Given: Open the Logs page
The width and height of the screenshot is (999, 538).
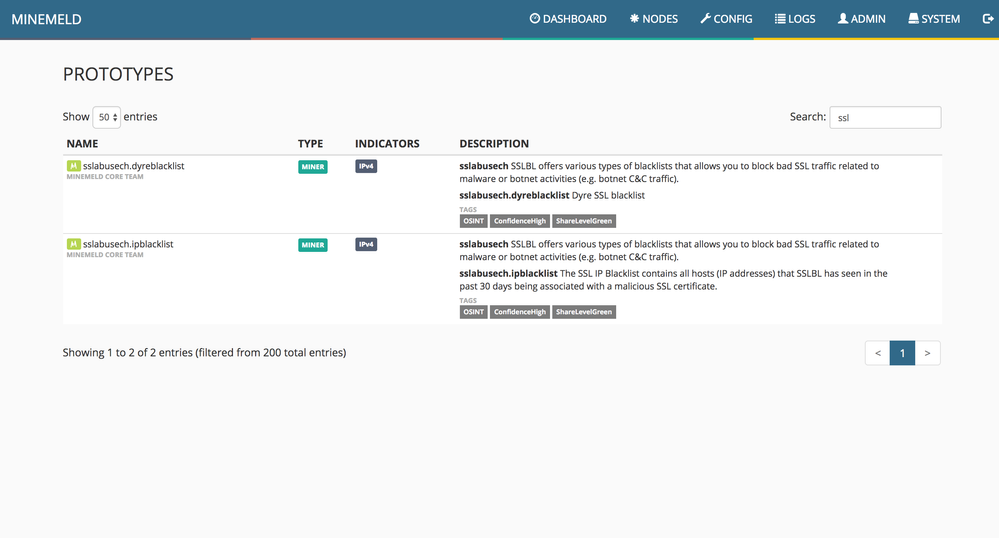Looking at the screenshot, I should (794, 19).
